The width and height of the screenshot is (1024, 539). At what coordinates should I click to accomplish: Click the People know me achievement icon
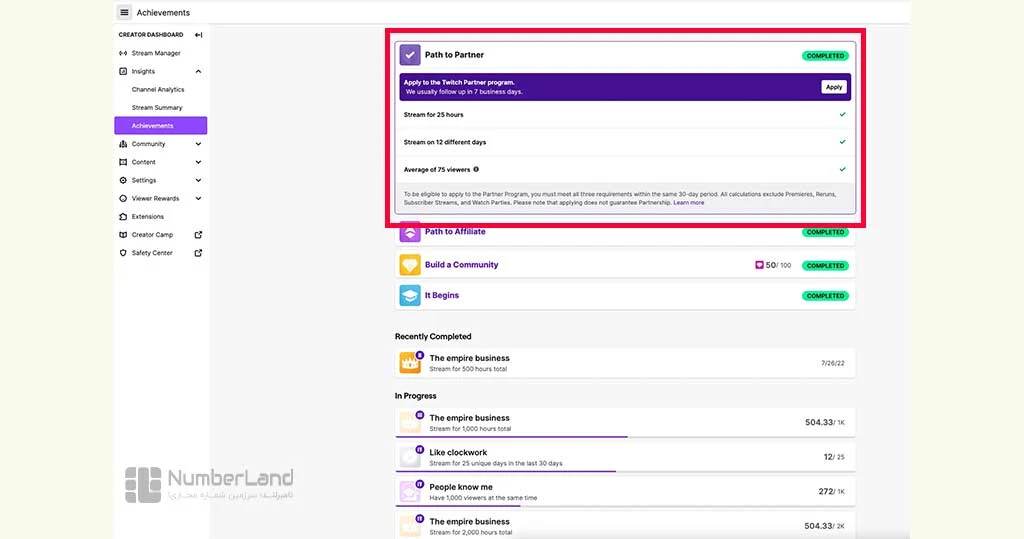click(410, 491)
